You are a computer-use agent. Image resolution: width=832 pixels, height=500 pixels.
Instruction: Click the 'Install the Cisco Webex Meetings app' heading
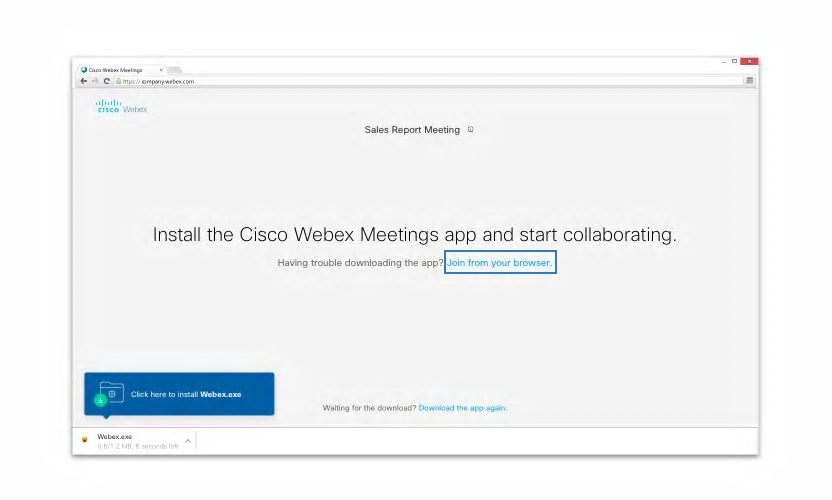[x=415, y=234]
